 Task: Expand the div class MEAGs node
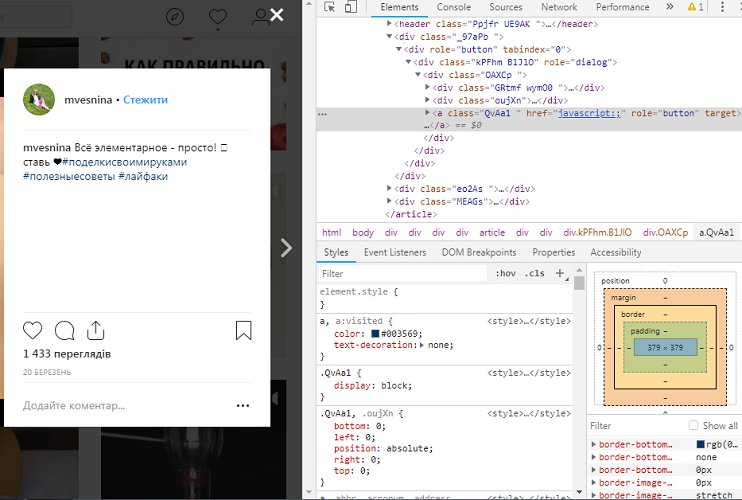(389, 201)
